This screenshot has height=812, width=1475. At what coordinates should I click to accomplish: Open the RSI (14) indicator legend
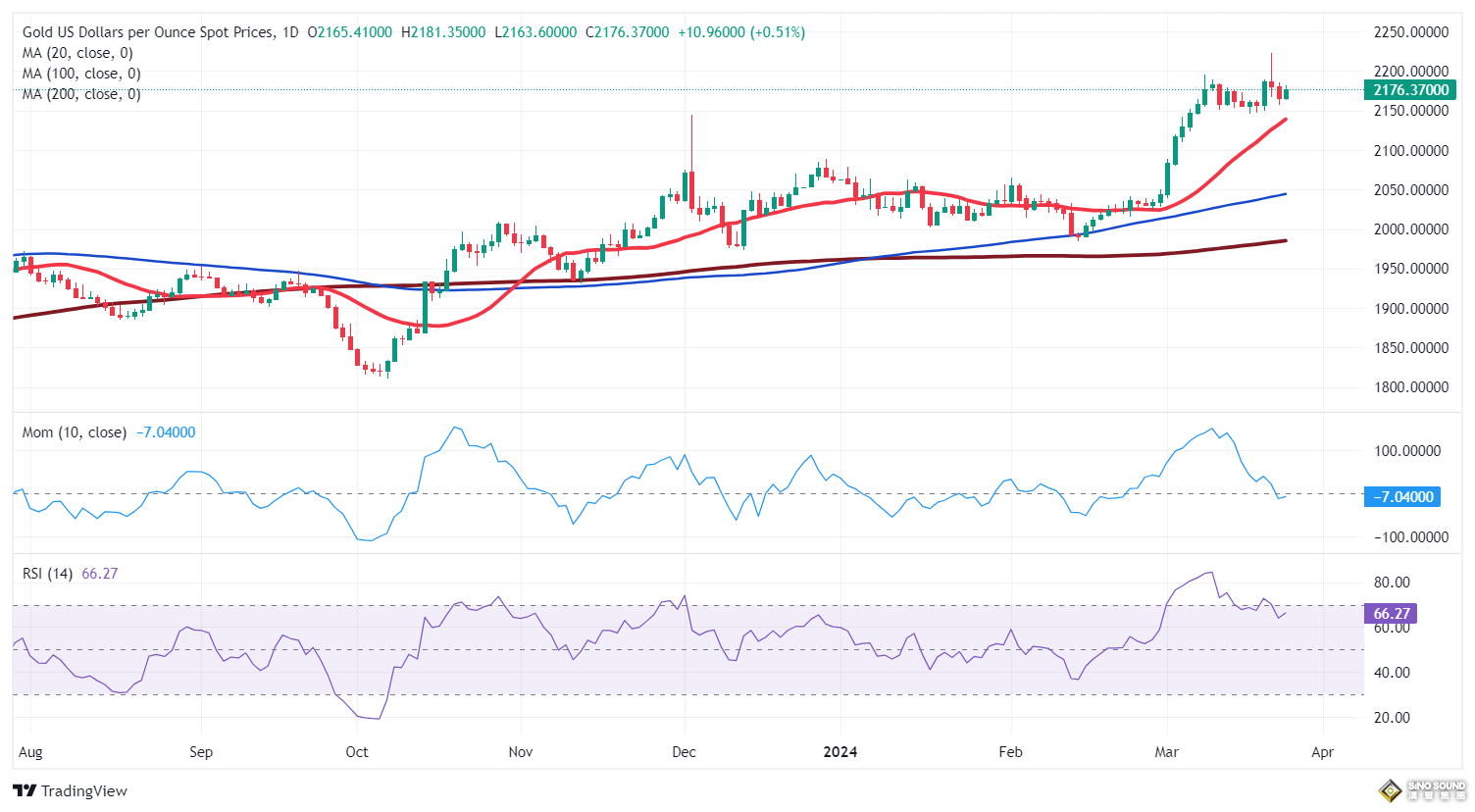point(48,574)
